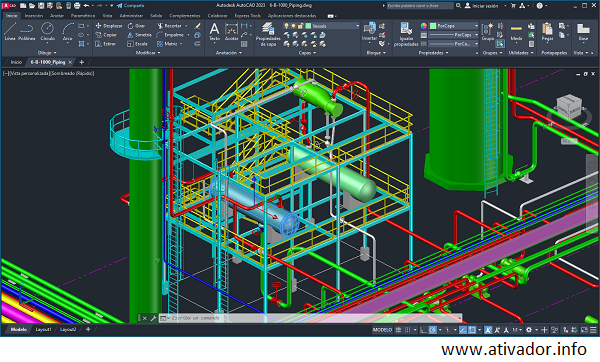Click the Copiar tool in Modificar
The width and height of the screenshot is (600, 362).
(x=106, y=35)
